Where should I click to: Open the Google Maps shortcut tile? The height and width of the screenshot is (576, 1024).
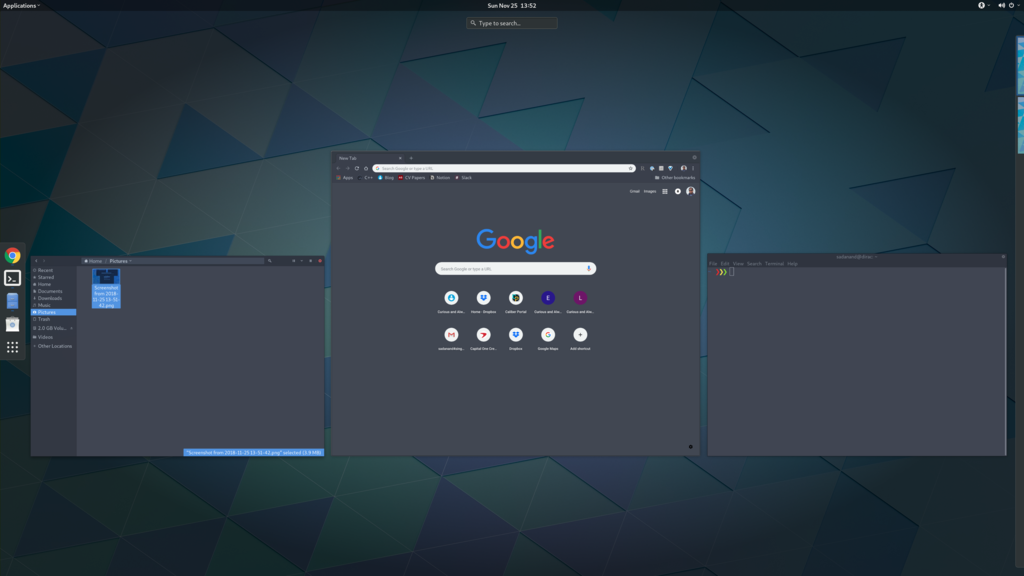coord(548,338)
